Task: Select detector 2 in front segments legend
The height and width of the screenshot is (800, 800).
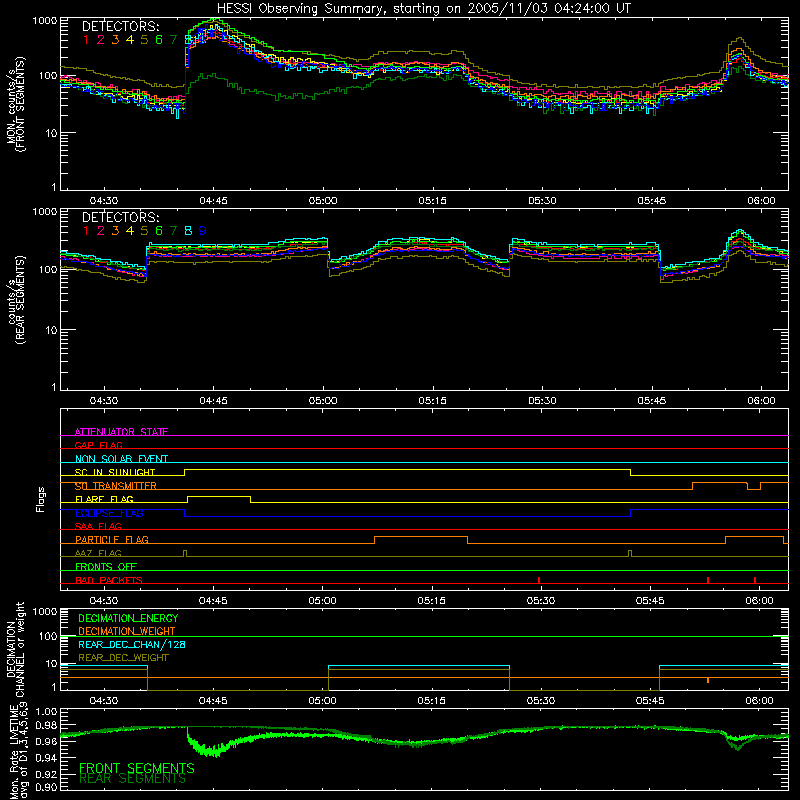Action: point(101,40)
